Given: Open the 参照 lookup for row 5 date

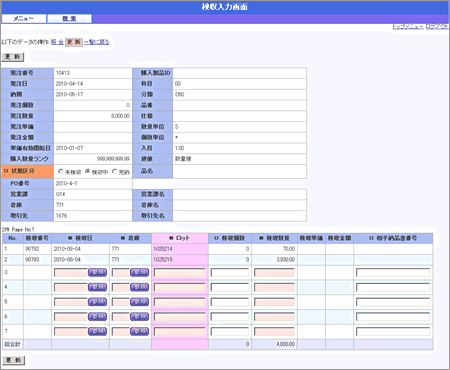Looking at the screenshot, I should point(97,302).
